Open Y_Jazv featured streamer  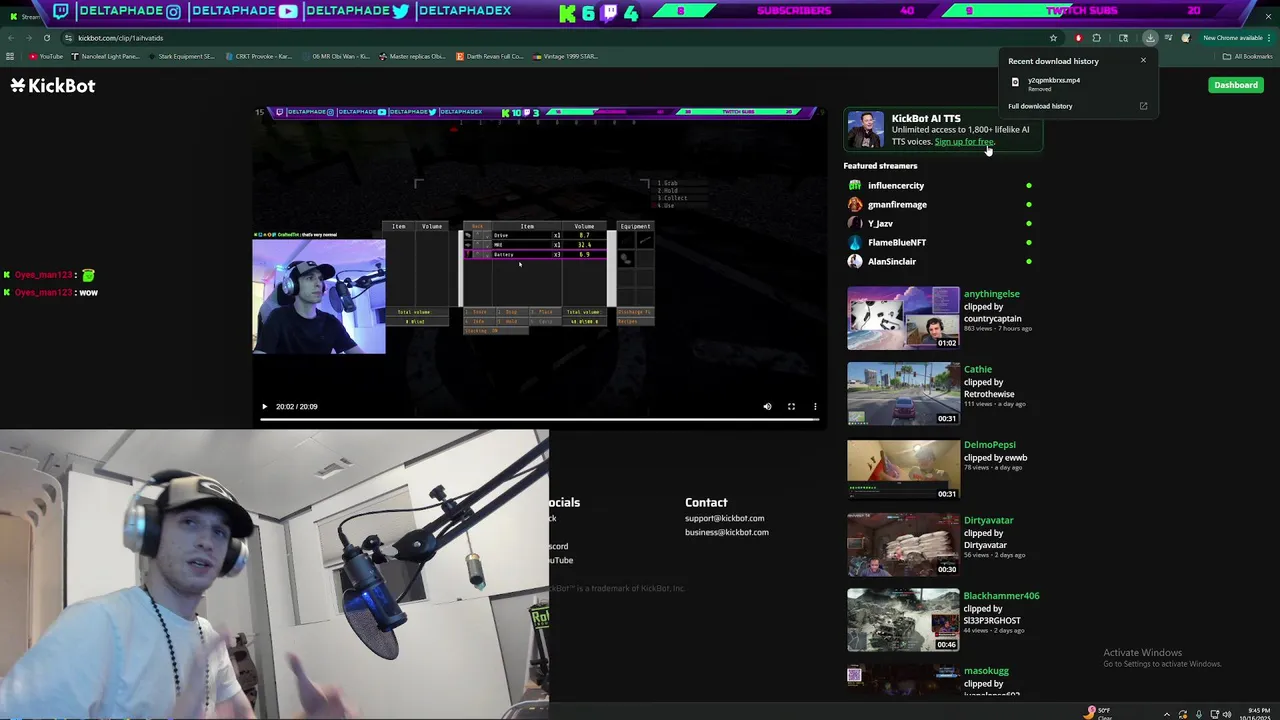coord(880,223)
